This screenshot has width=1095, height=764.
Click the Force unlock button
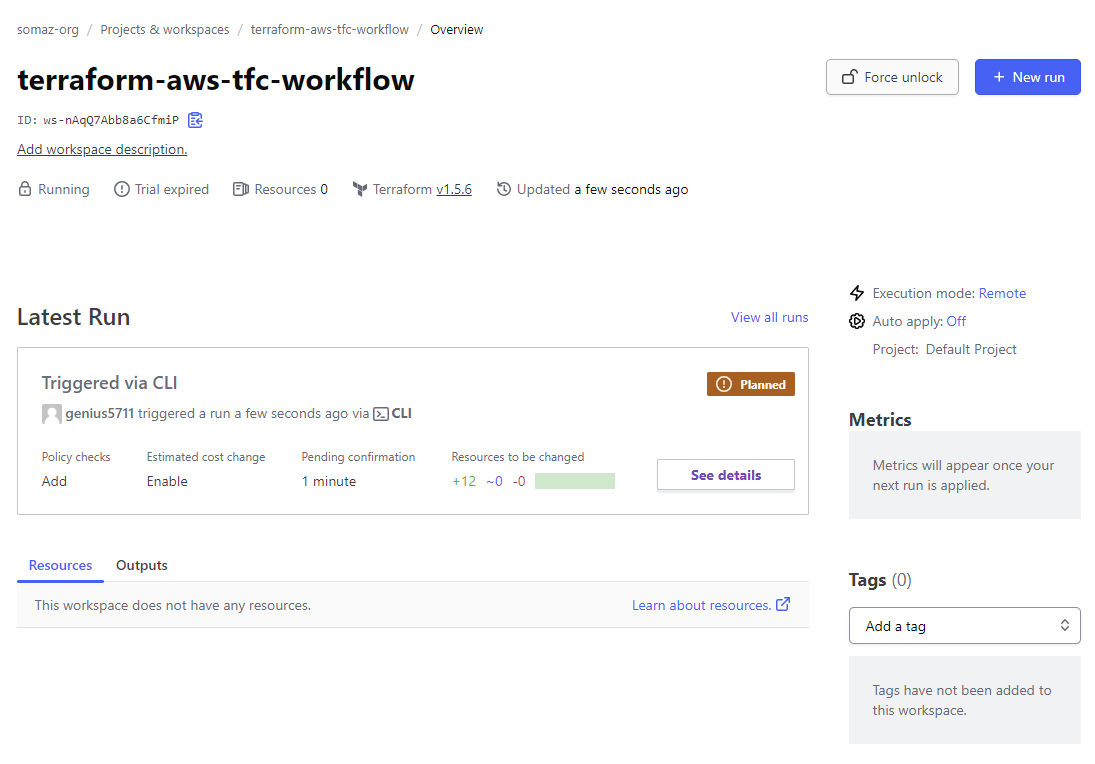[x=892, y=78]
